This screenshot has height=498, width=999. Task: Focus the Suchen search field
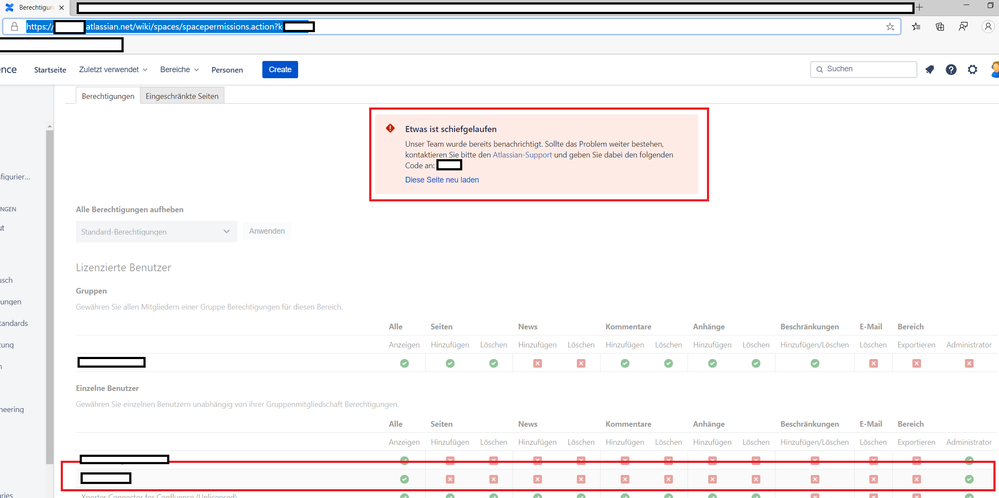coord(863,69)
